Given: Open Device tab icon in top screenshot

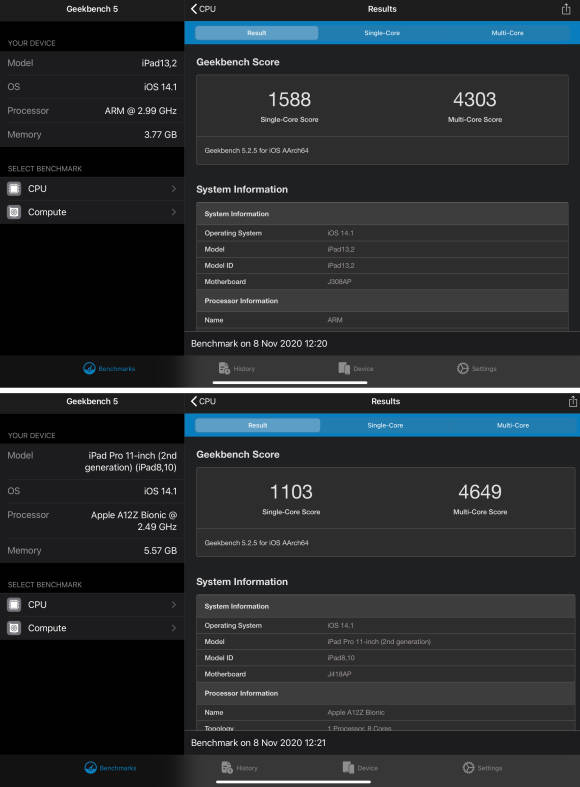Looking at the screenshot, I should (344, 368).
